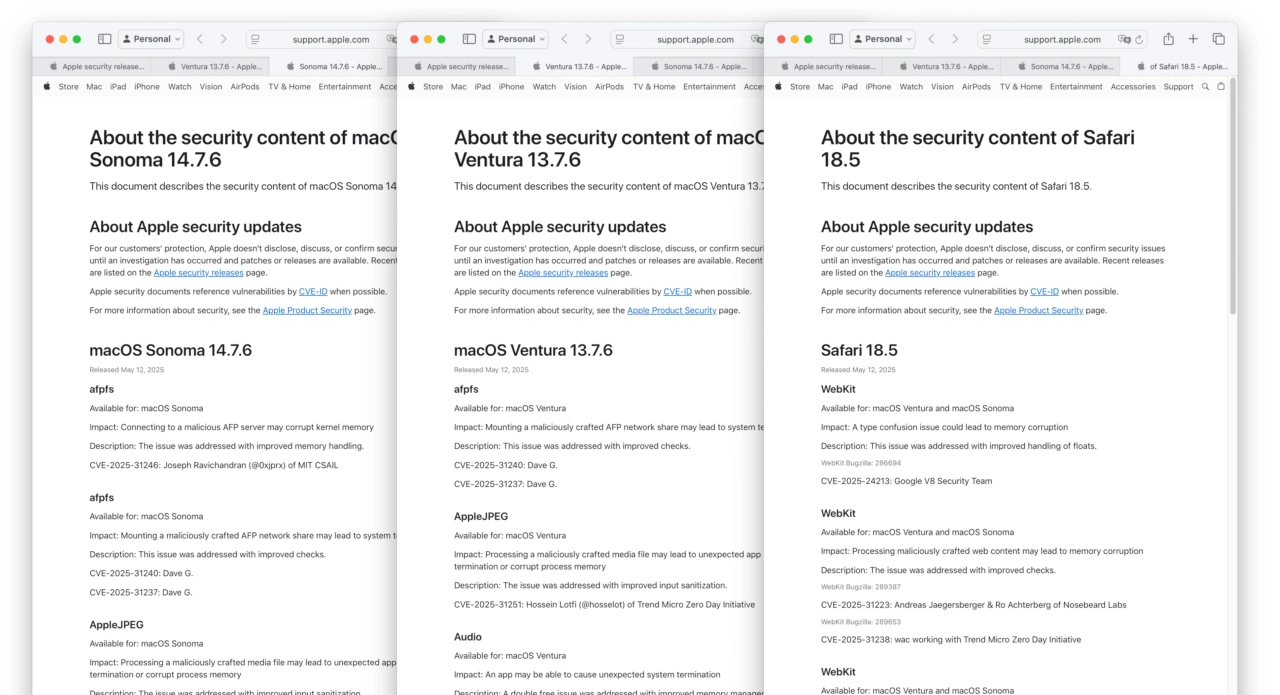Open the Apple Product Security link on the Sonoma page
This screenshot has height=695, width=1280.
[307, 311]
